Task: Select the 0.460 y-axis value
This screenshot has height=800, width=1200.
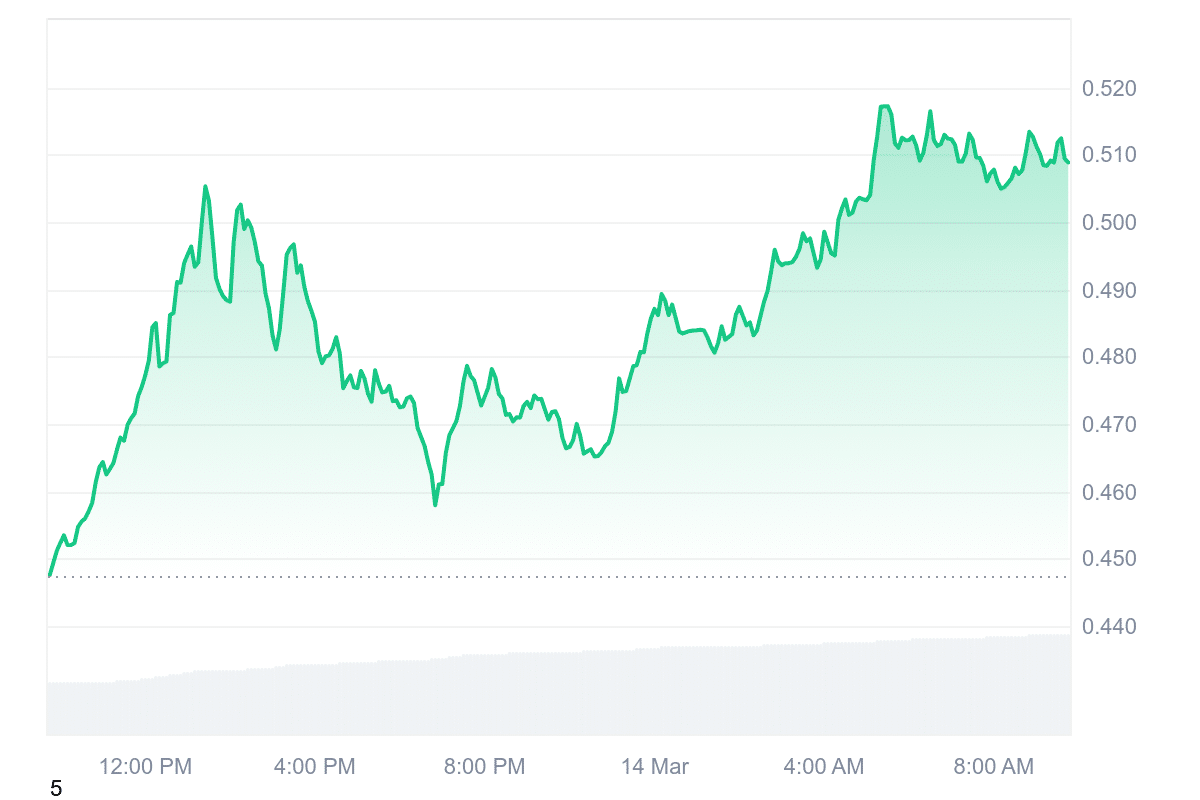Action: tap(1110, 493)
